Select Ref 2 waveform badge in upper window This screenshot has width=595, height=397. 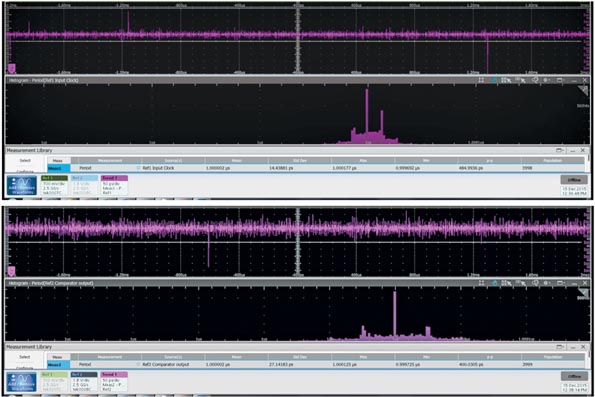84,185
